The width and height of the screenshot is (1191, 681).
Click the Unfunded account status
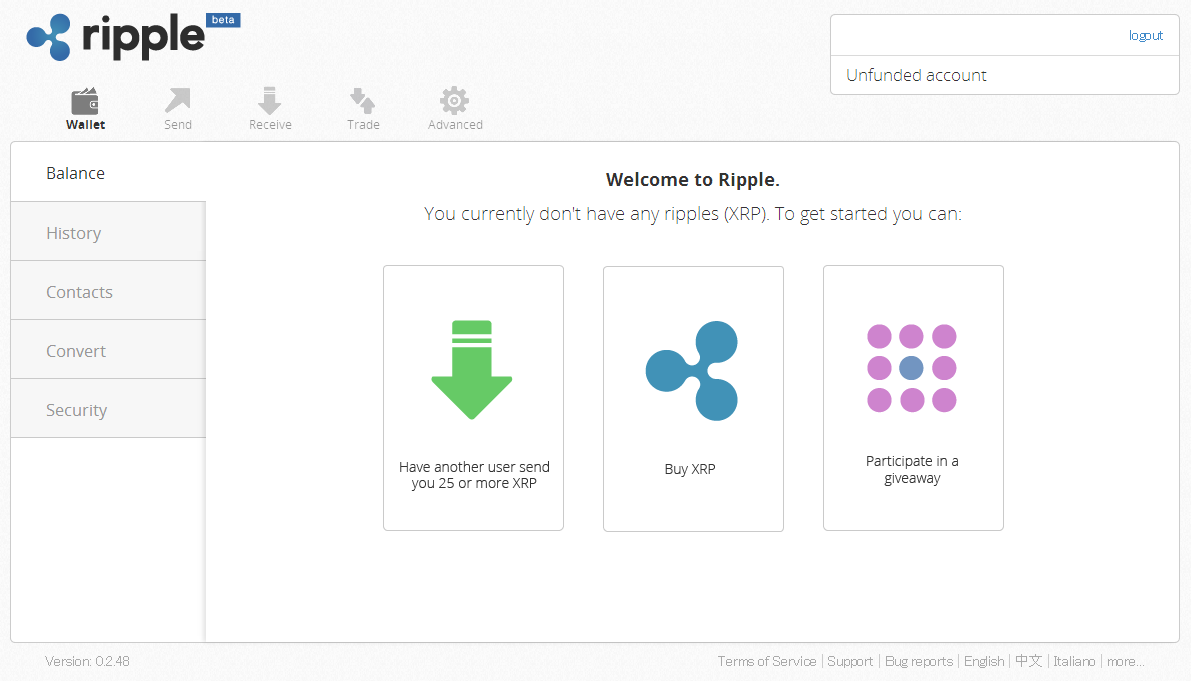tap(916, 75)
